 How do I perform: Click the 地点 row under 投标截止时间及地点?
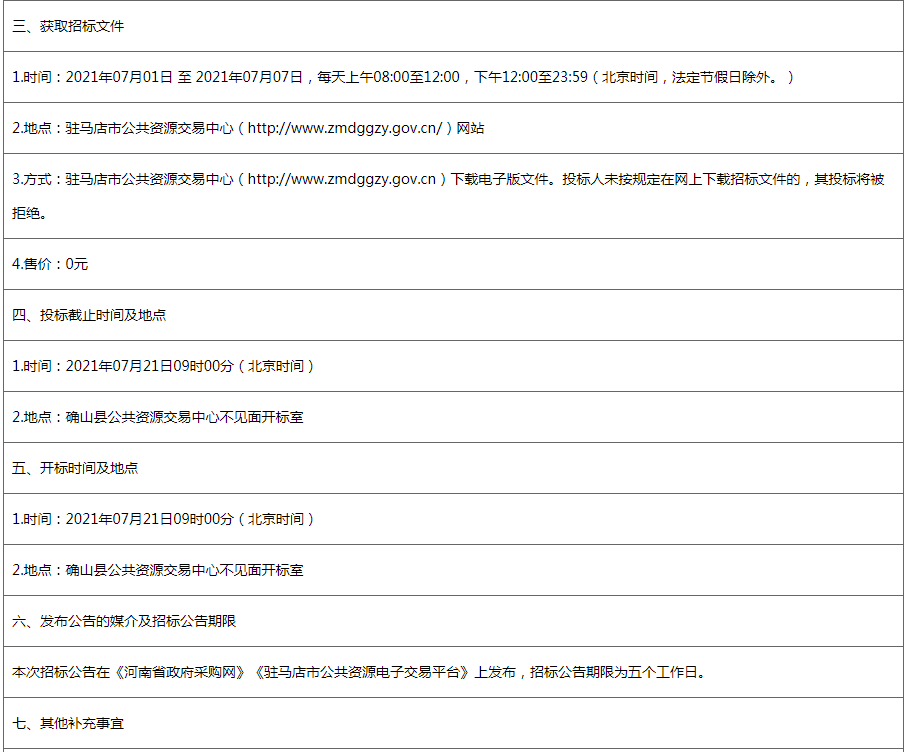pos(157,417)
